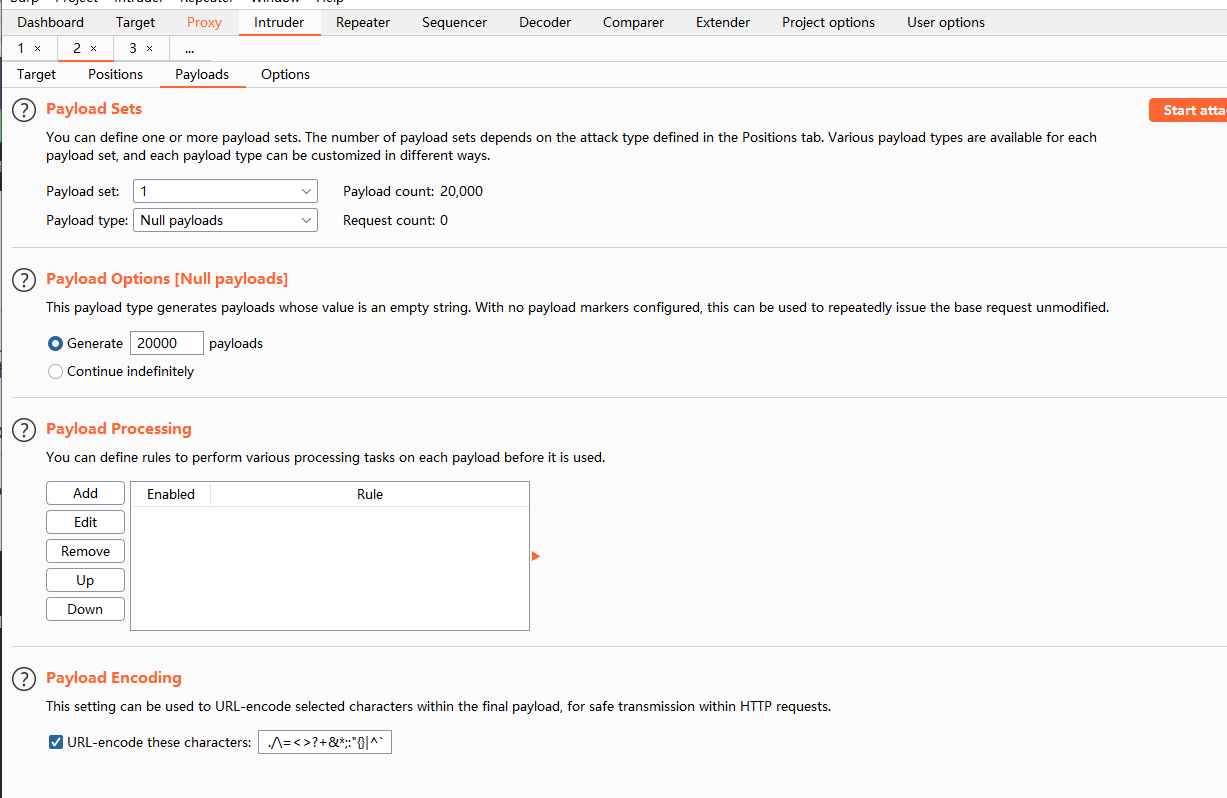Add a new Intruder tab via ellipsis
1227x798 pixels.
click(189, 48)
